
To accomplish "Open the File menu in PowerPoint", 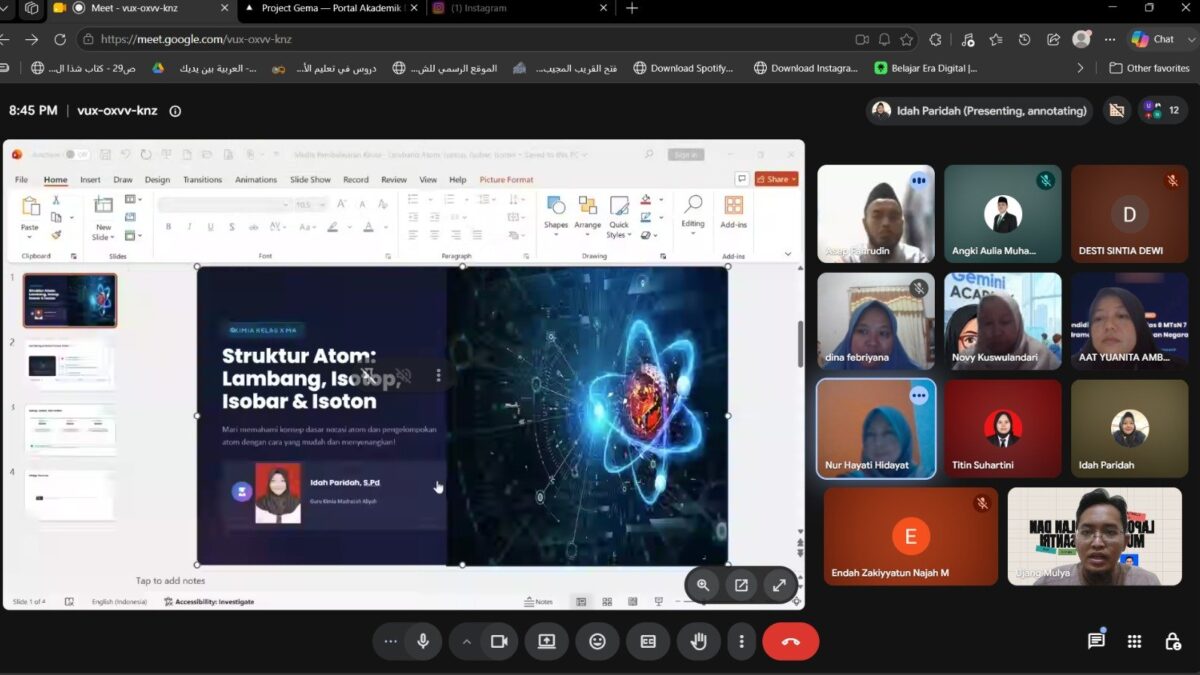I will point(21,180).
